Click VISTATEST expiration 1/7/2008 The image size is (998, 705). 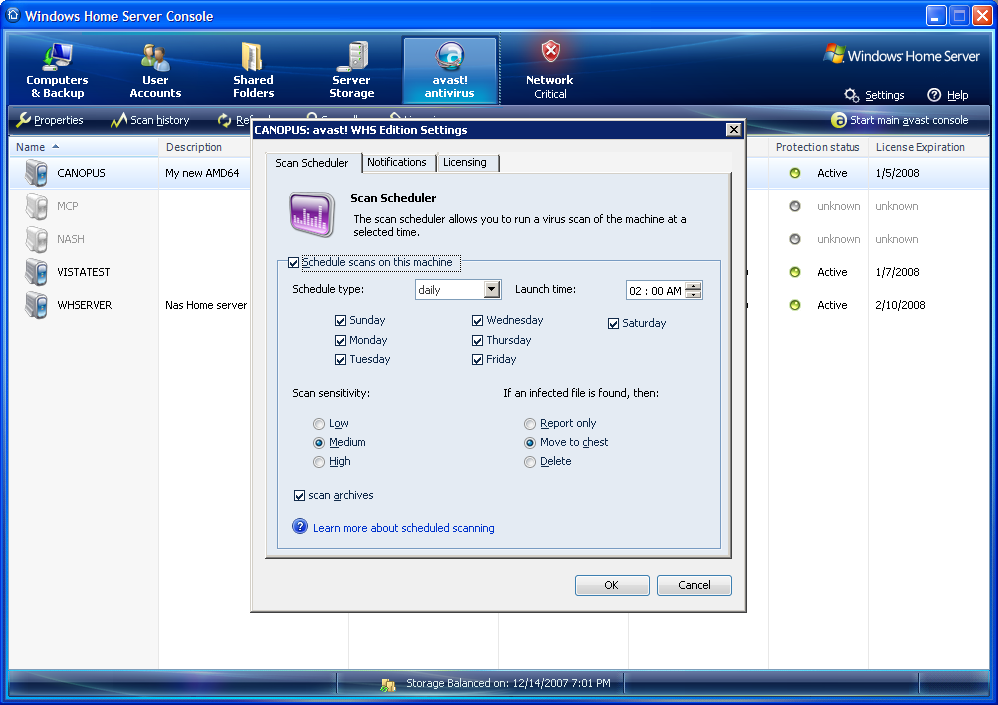click(x=897, y=272)
